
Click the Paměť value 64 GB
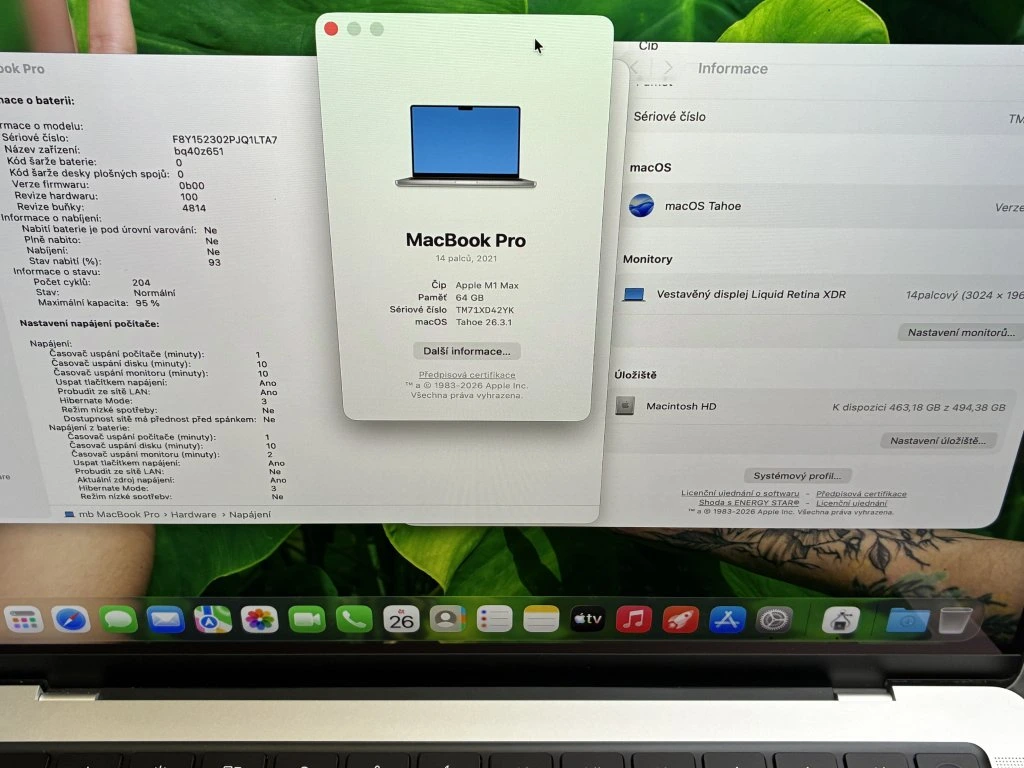(x=470, y=298)
